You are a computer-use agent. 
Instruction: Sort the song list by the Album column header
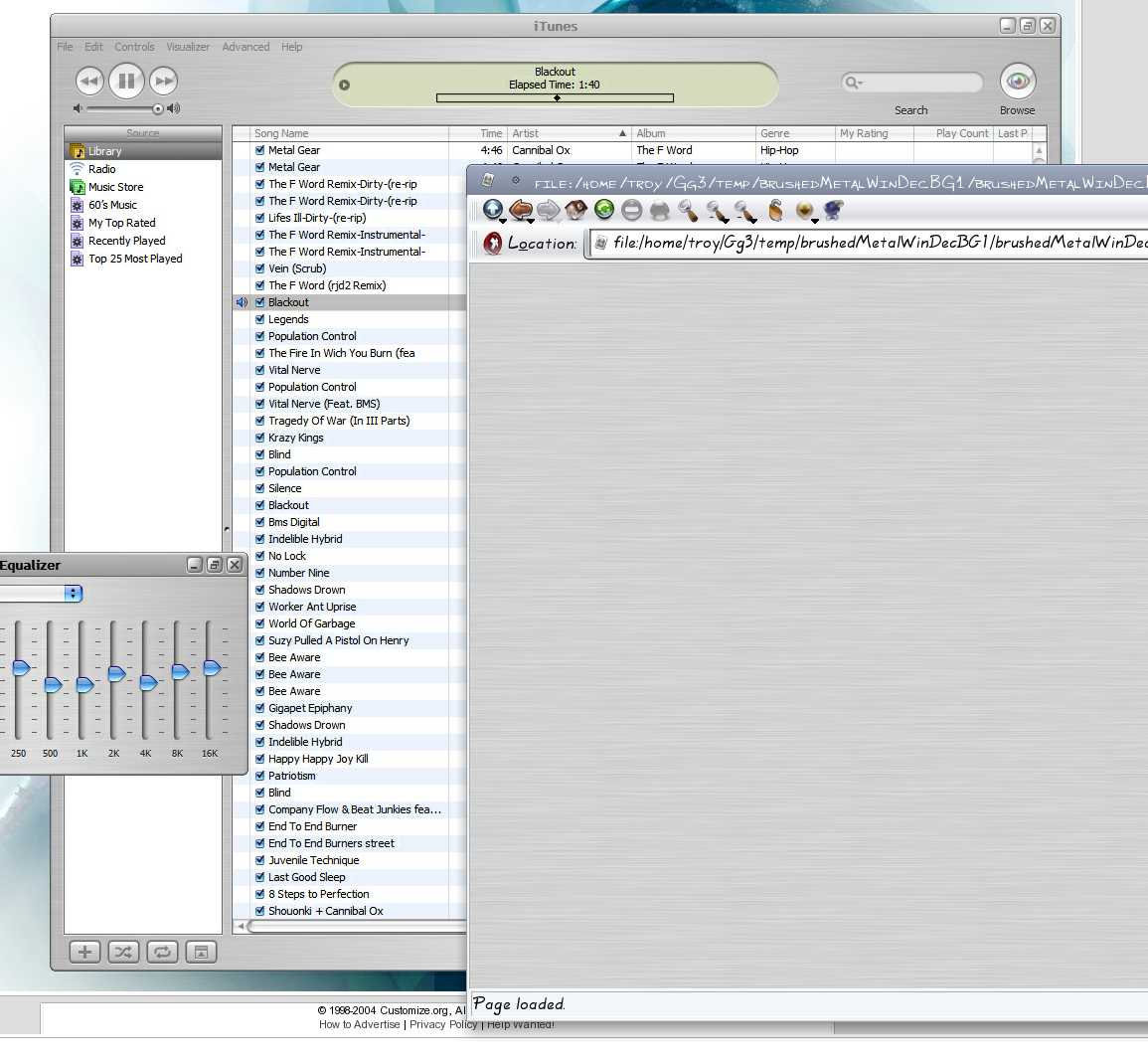pos(694,133)
